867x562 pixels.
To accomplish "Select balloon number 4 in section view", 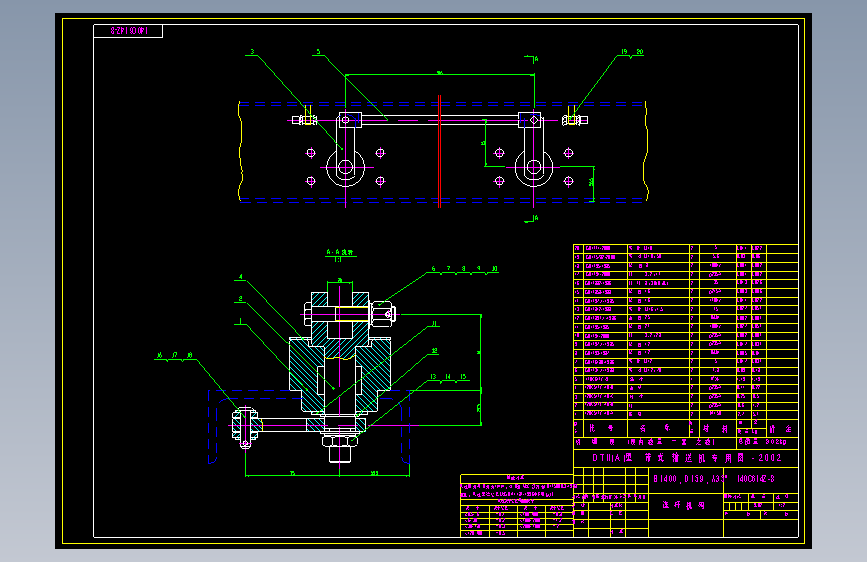I will (241, 277).
